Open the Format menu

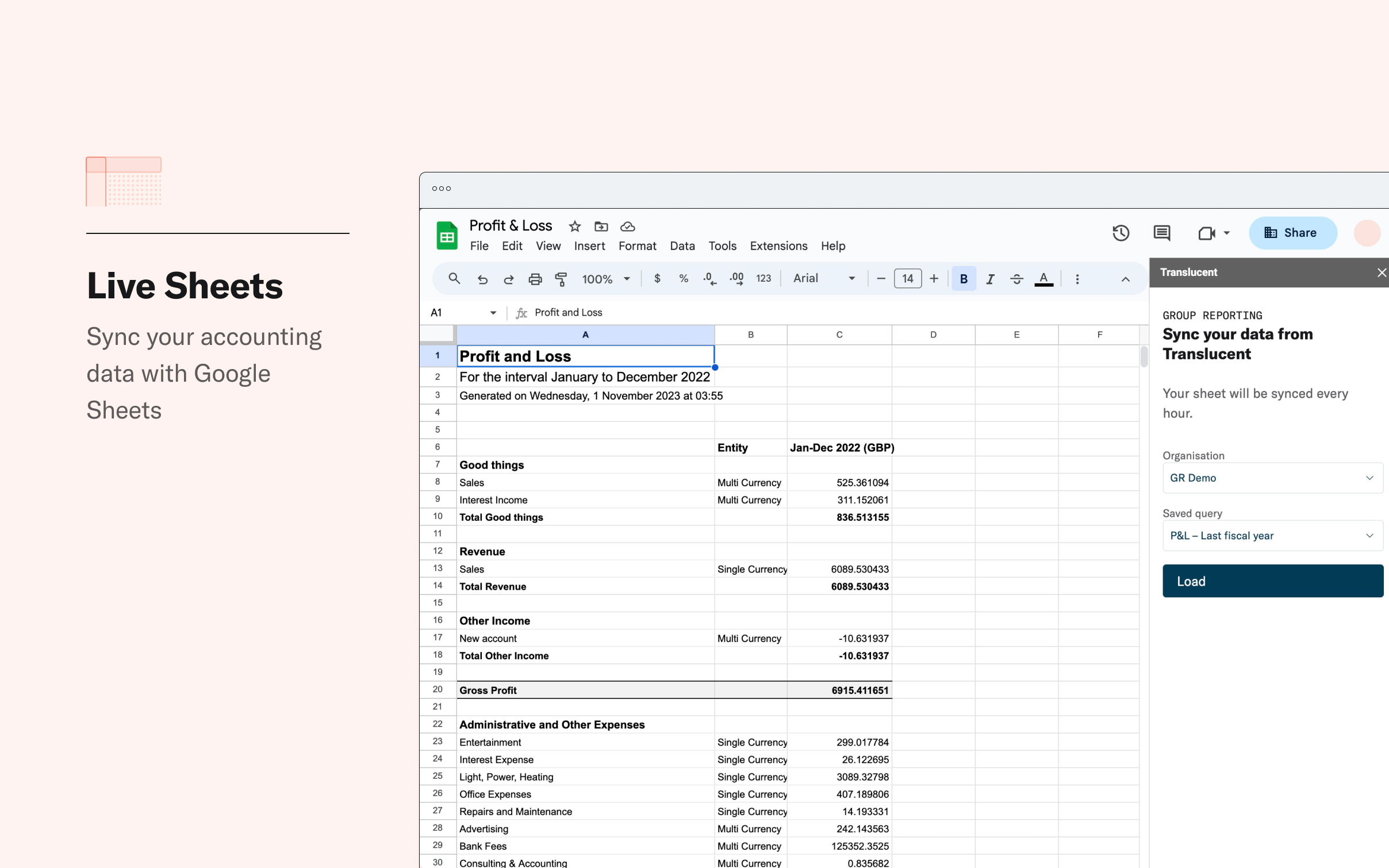(637, 246)
